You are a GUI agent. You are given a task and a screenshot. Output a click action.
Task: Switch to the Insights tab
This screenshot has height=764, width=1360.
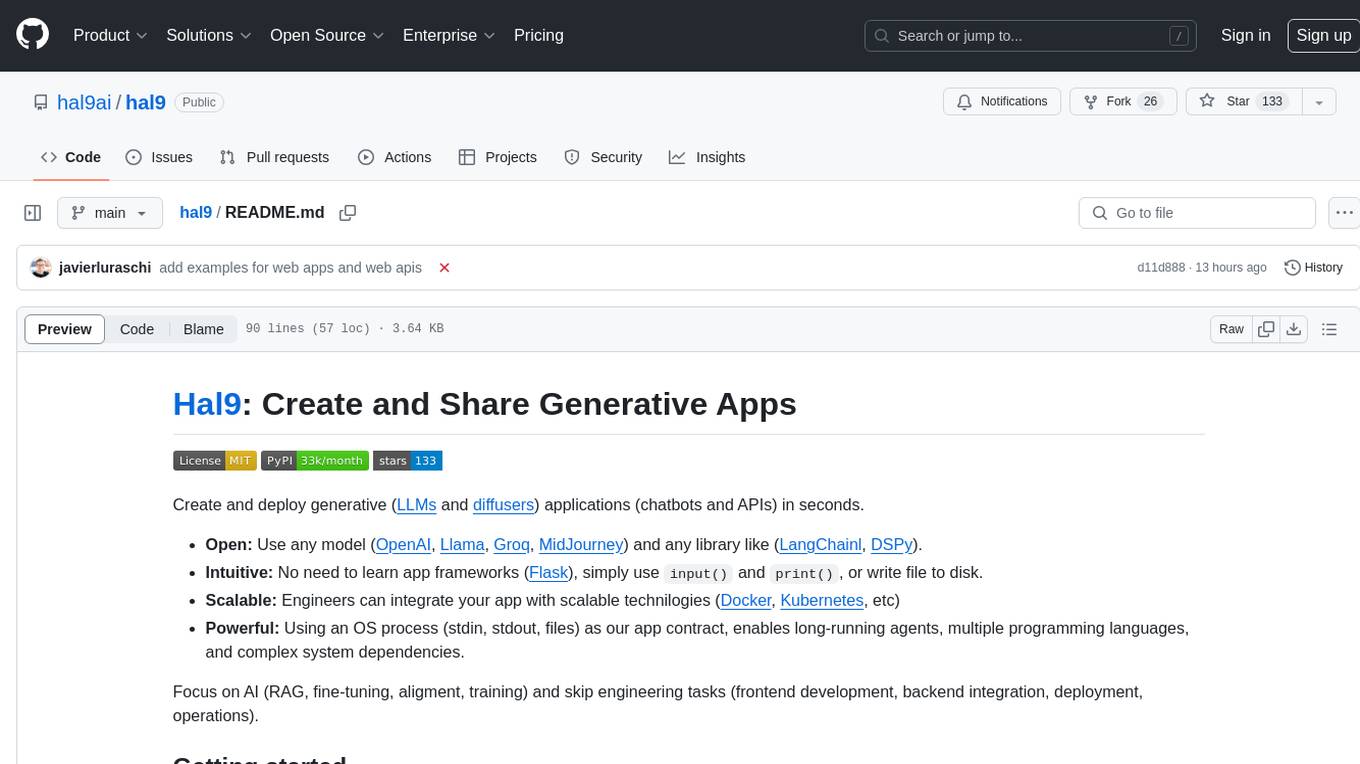(707, 157)
